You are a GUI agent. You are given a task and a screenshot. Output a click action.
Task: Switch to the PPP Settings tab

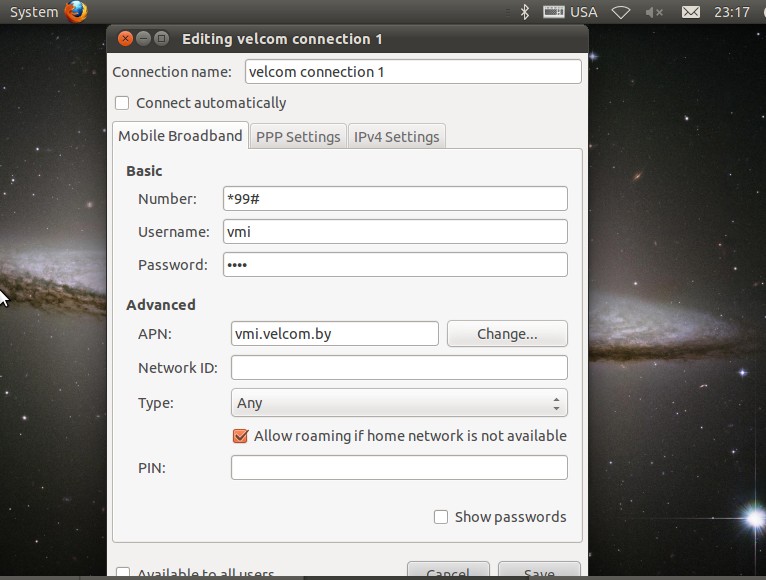coord(298,137)
